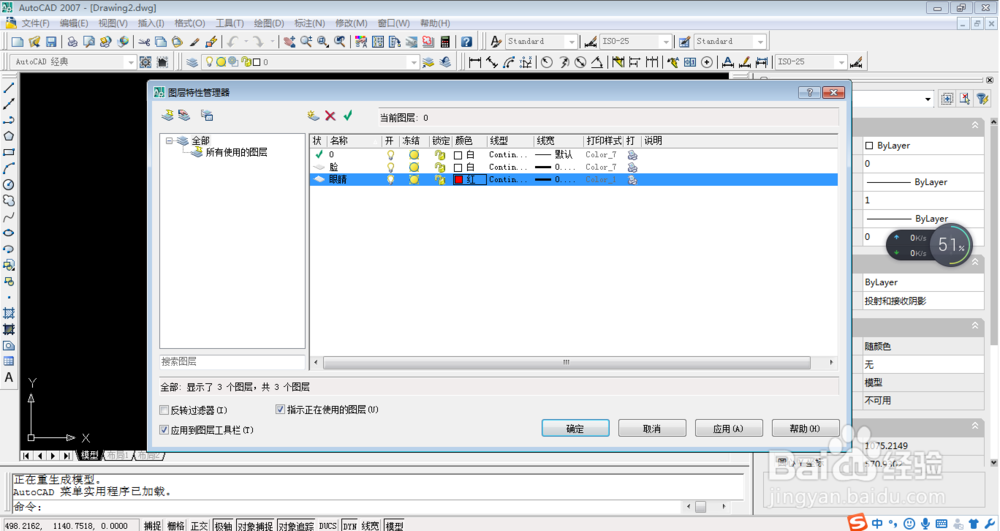Select the Rectangle draw tool
The height and width of the screenshot is (531, 1000).
(9, 152)
